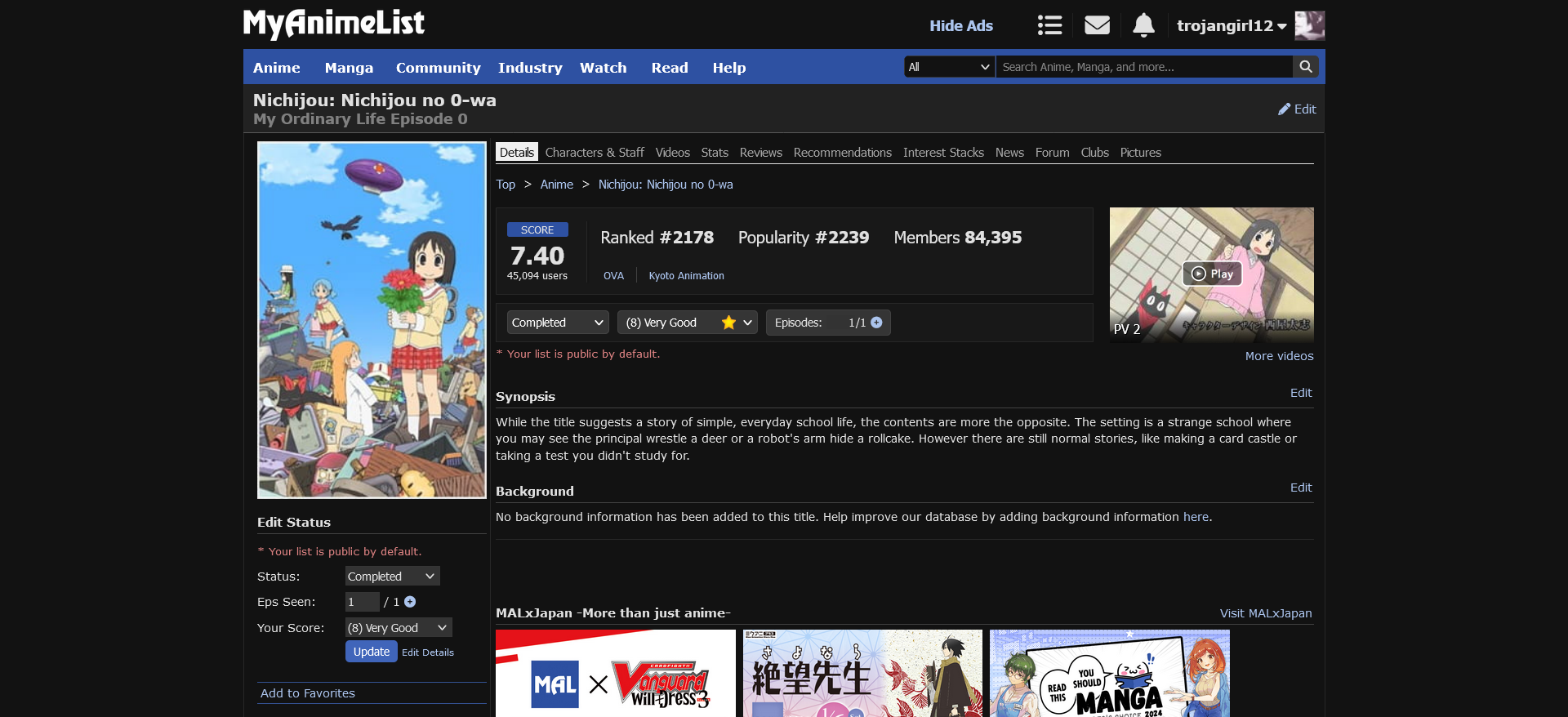This screenshot has height=717, width=1568.
Task: Click the search magnifier button
Action: point(1306,67)
